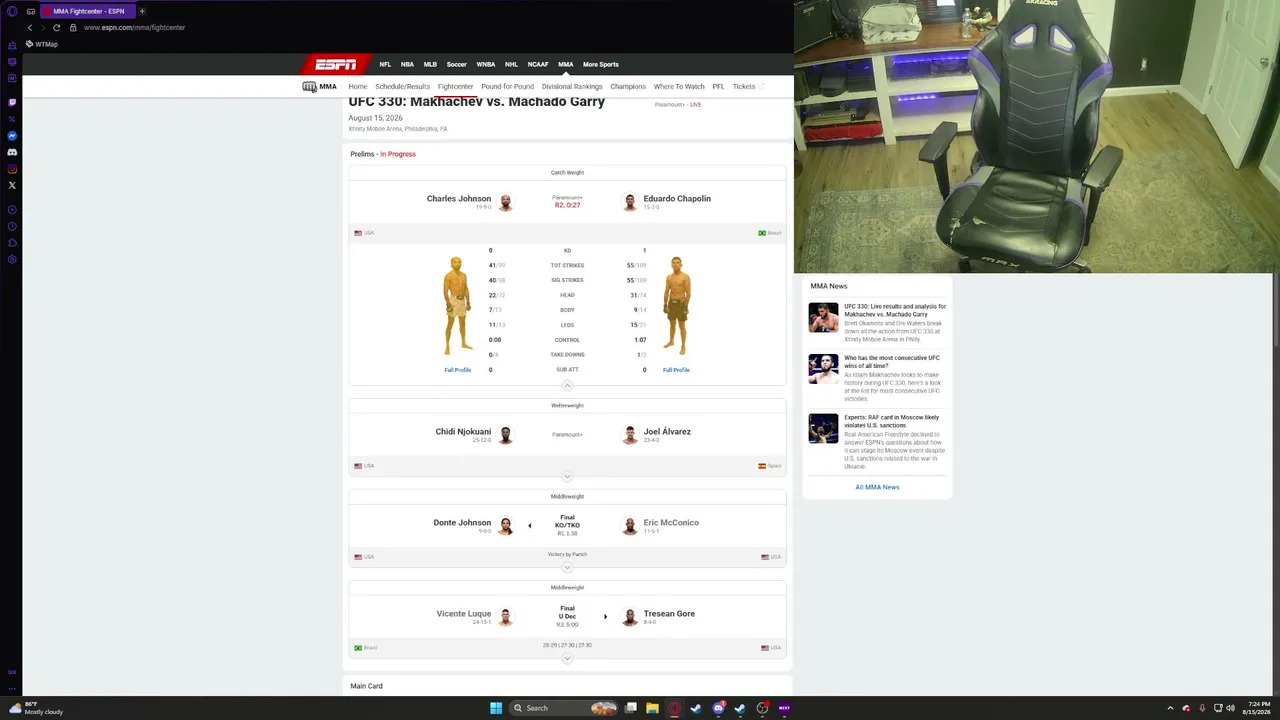Open X in the browser sidebar
This screenshot has width=1280, height=720.
point(12,185)
